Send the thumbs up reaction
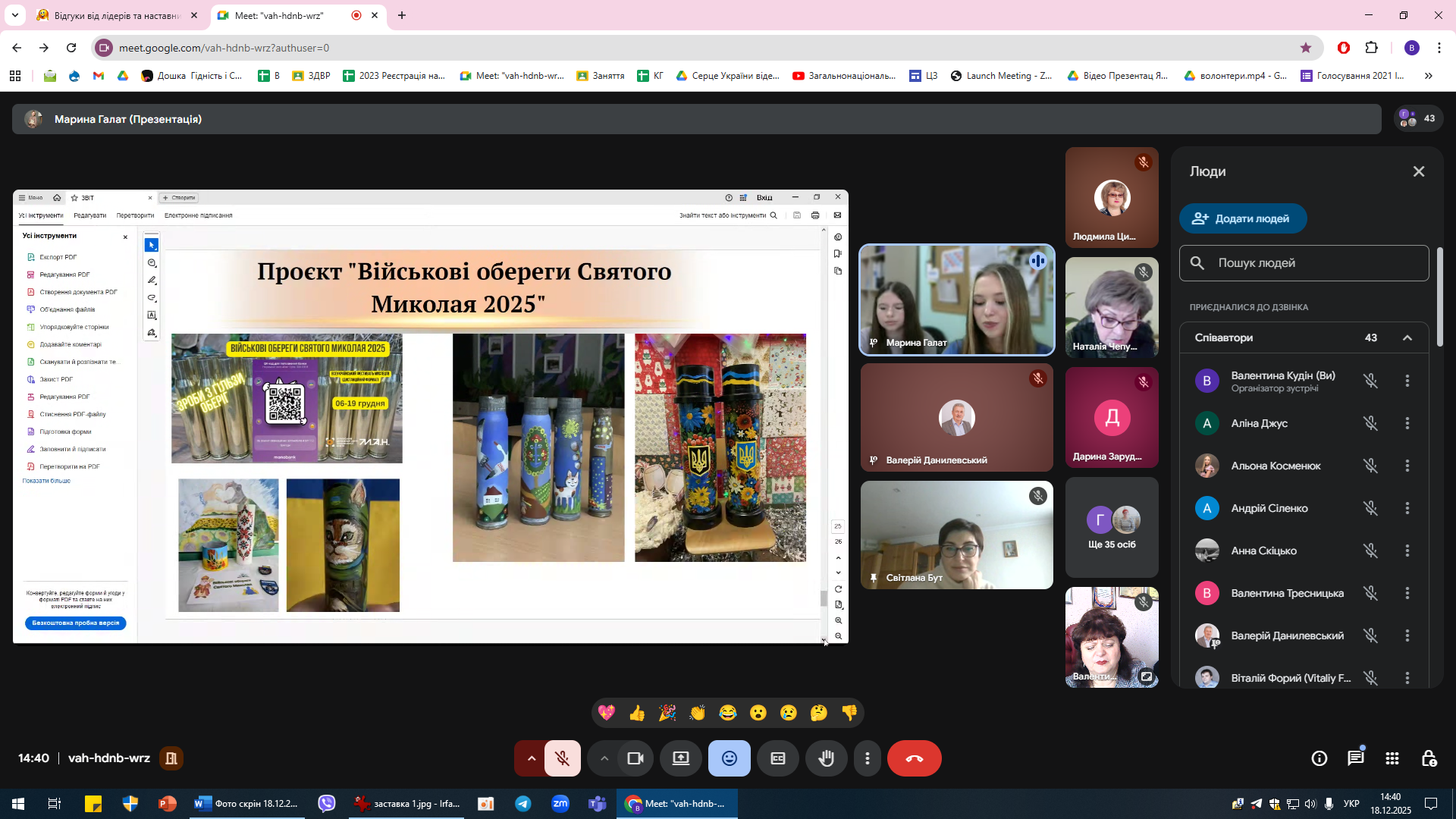Viewport: 1456px width, 819px height. coord(637,713)
